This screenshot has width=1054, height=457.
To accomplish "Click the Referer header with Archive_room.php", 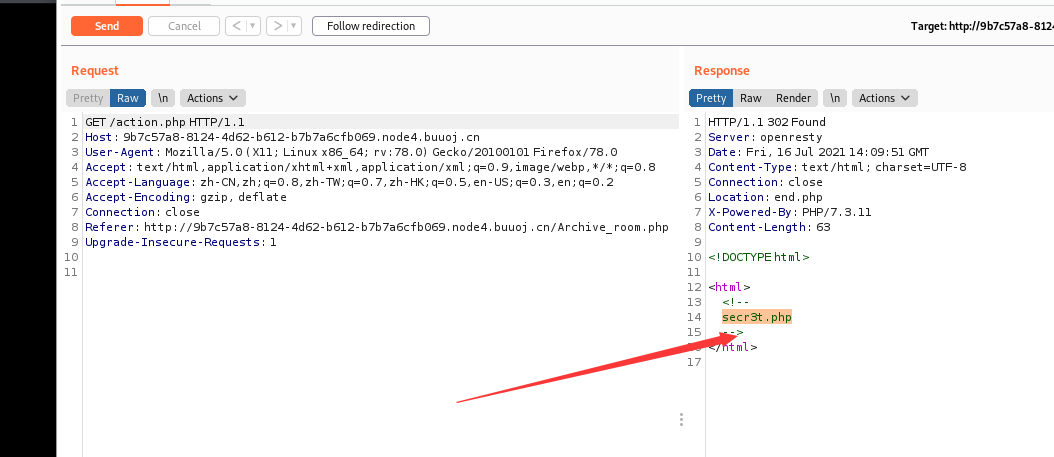I will coord(377,227).
